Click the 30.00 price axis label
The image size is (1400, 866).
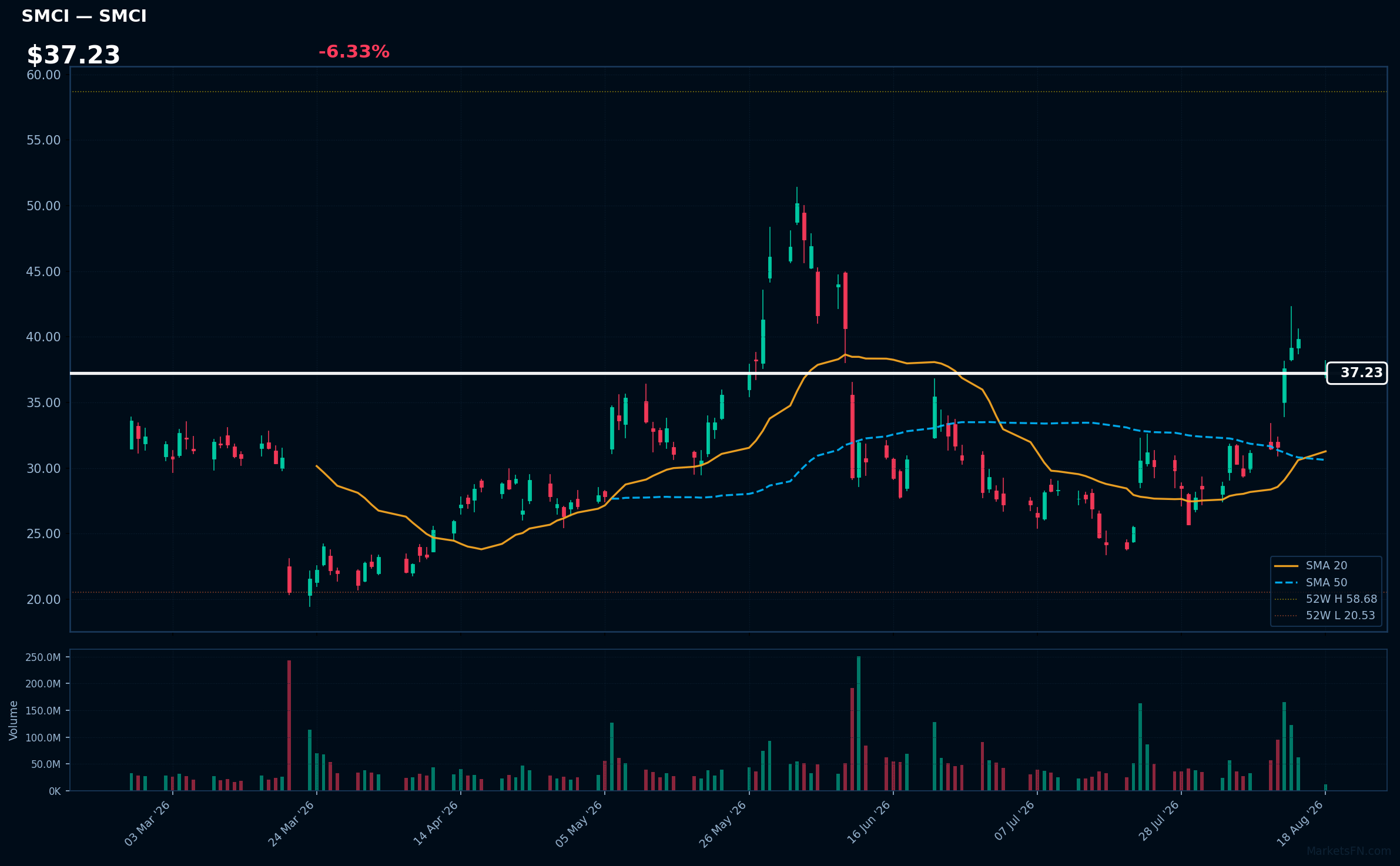[x=43, y=469]
